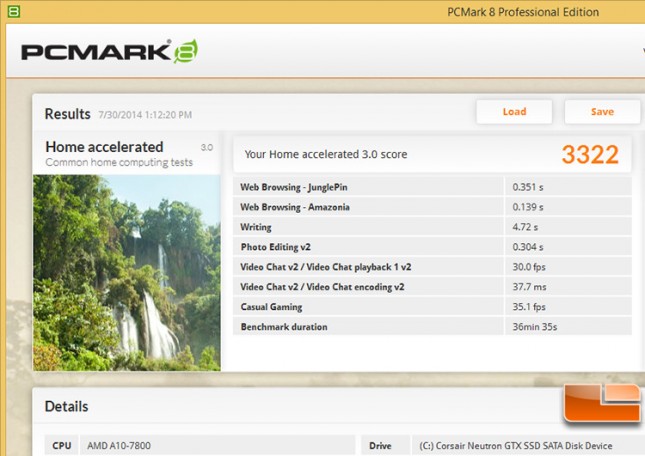Click the 30.0 fps value
Image resolution: width=645 pixels, height=456 pixels.
click(529, 267)
